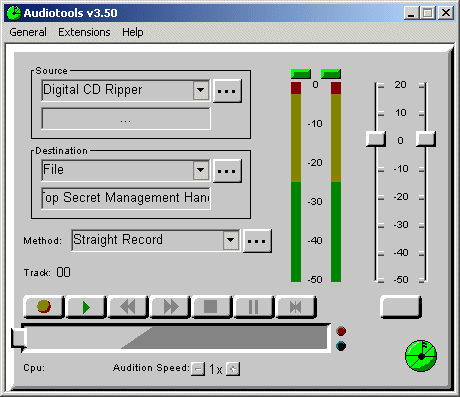Screen dimensions: 460x397
Task: Click the green round logo icon
Action: 421,356
